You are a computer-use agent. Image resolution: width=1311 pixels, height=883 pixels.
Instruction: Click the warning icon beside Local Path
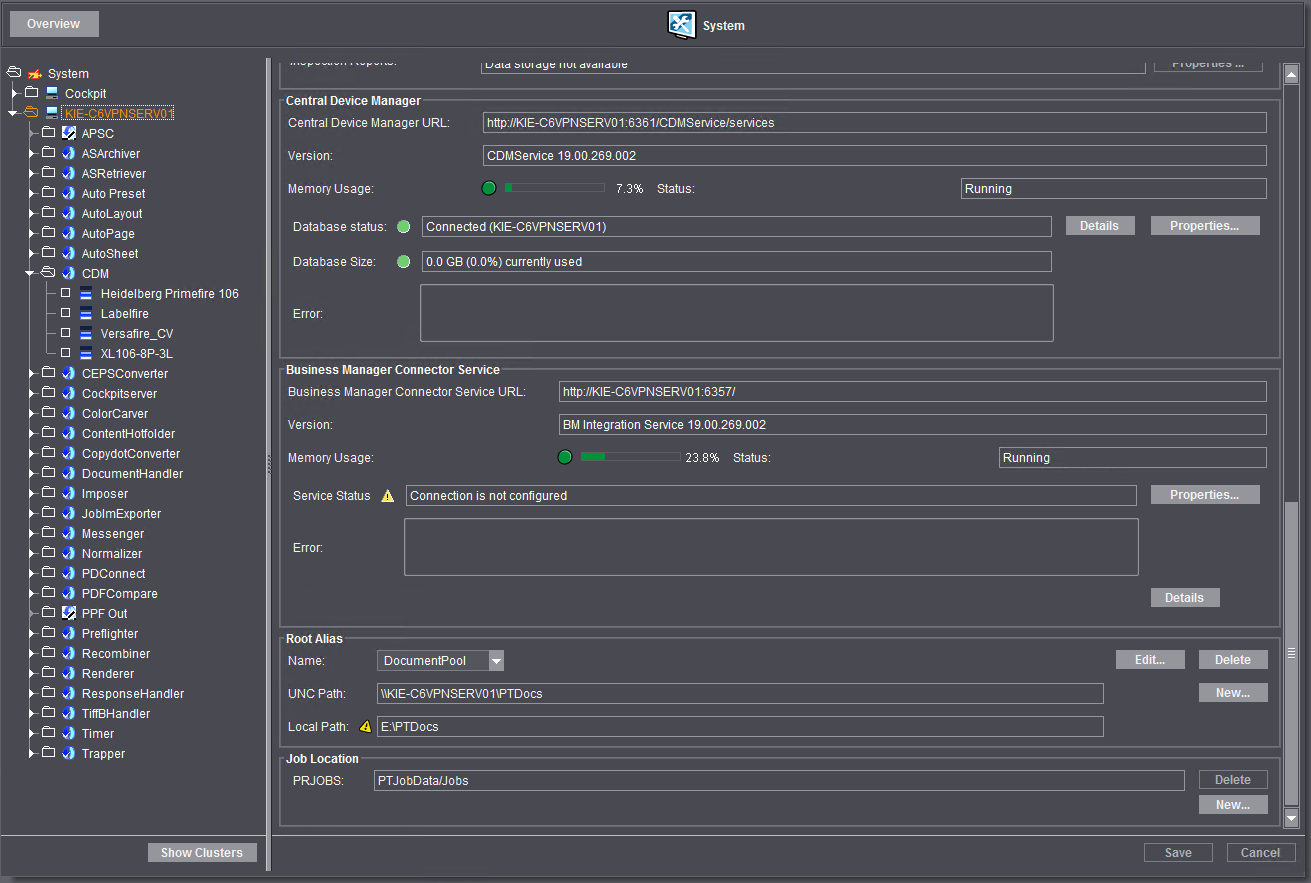pos(366,727)
